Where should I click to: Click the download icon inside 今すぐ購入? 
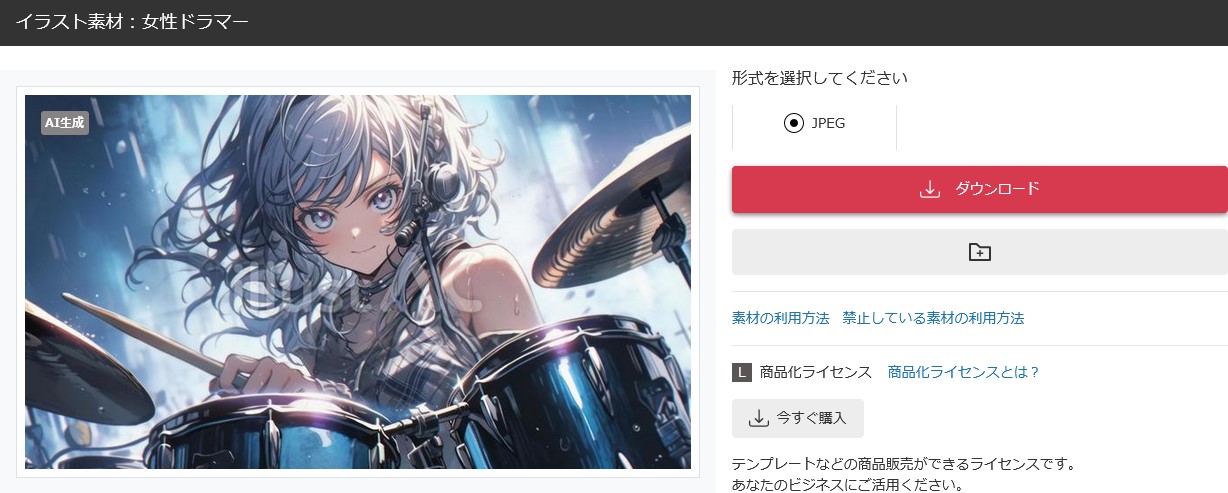point(758,418)
